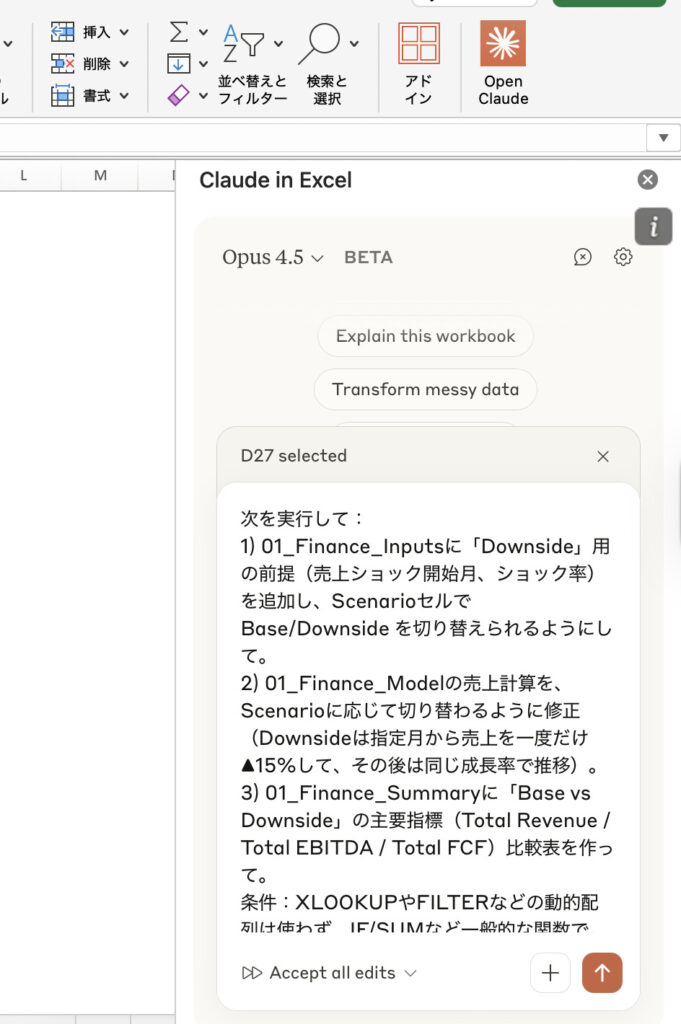The width and height of the screenshot is (681, 1024).
Task: Click the fill down icon
Action: tap(179, 64)
